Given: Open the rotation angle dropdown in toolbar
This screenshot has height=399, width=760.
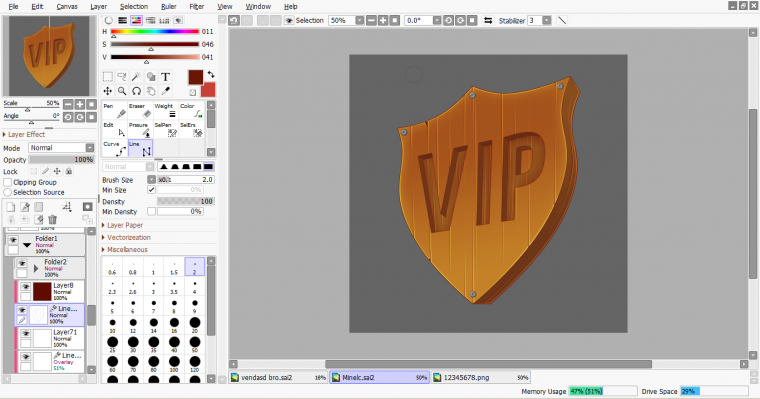Looking at the screenshot, I should click(437, 20).
